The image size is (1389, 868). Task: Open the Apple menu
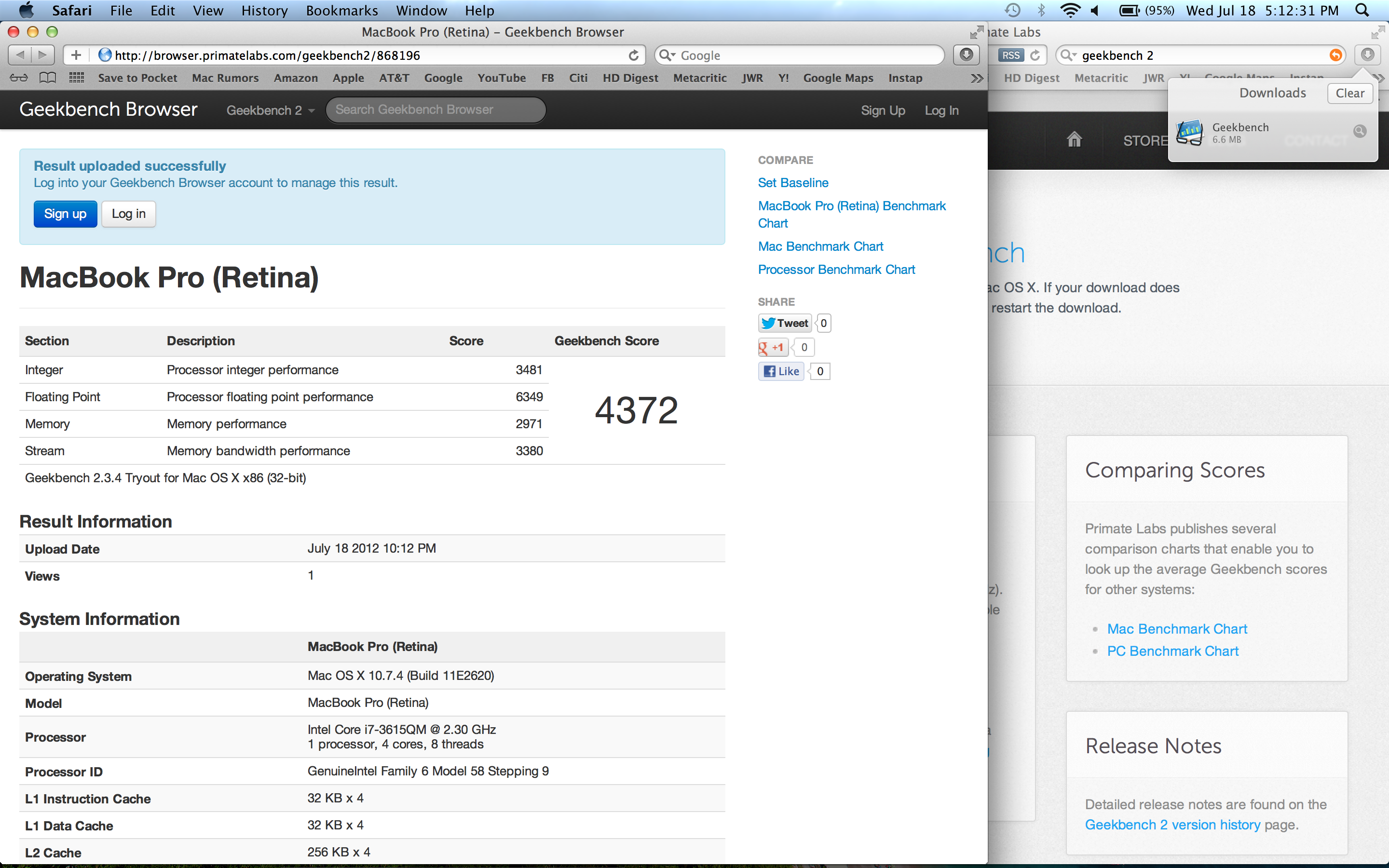point(26,10)
